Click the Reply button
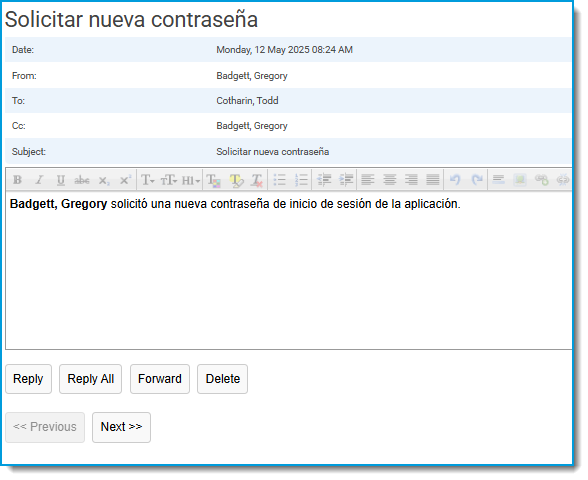This screenshot has height=480, width=588. click(28, 379)
